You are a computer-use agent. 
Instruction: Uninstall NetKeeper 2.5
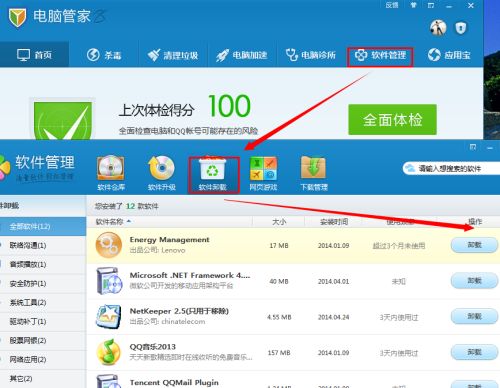(x=474, y=316)
